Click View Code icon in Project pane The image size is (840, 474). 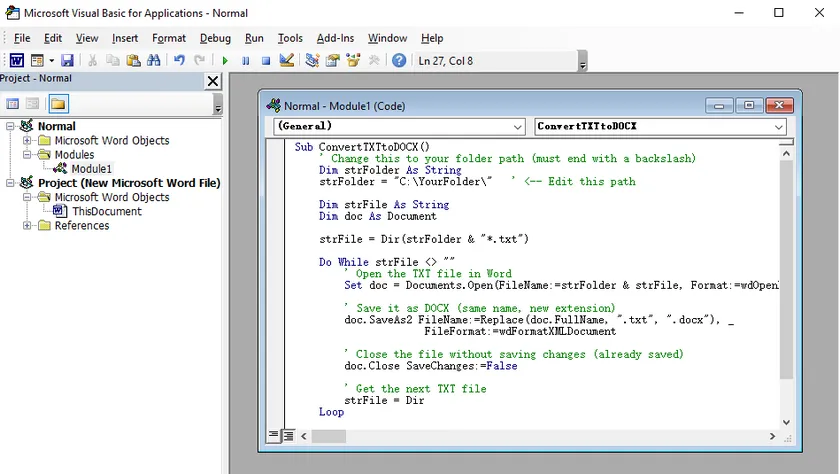tap(12, 104)
